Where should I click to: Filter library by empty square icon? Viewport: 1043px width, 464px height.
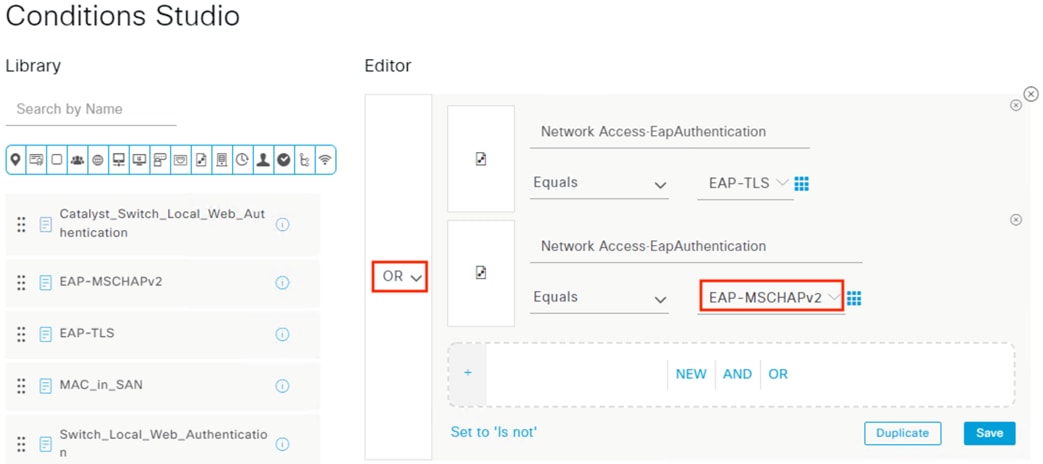tap(57, 160)
